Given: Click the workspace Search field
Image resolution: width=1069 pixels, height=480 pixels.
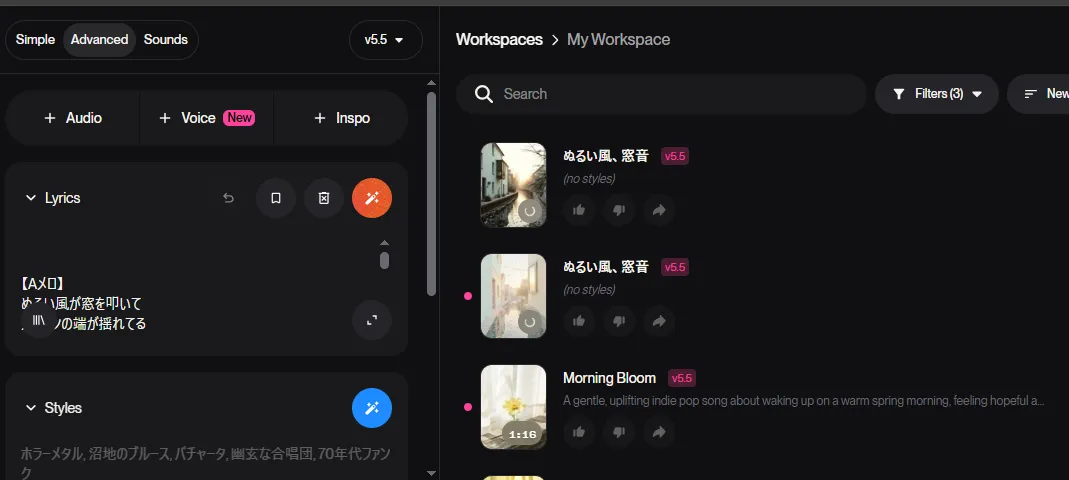Looking at the screenshot, I should [x=670, y=94].
